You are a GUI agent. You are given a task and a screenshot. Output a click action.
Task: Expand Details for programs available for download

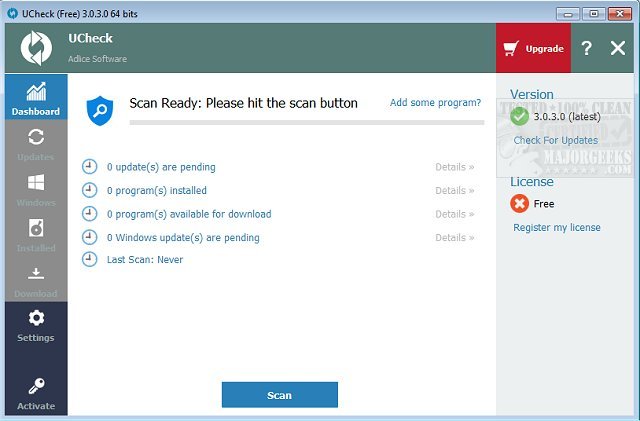455,214
